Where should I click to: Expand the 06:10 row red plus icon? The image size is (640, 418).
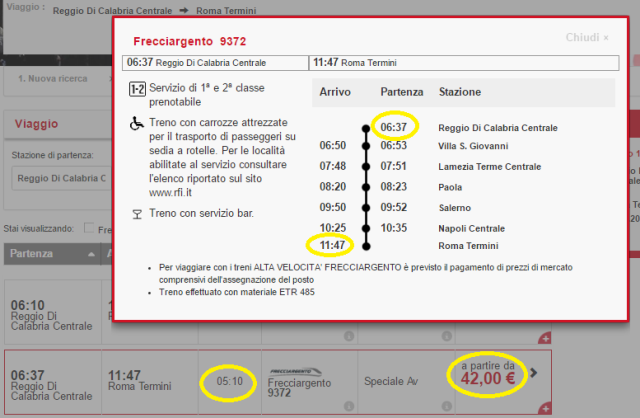545,338
